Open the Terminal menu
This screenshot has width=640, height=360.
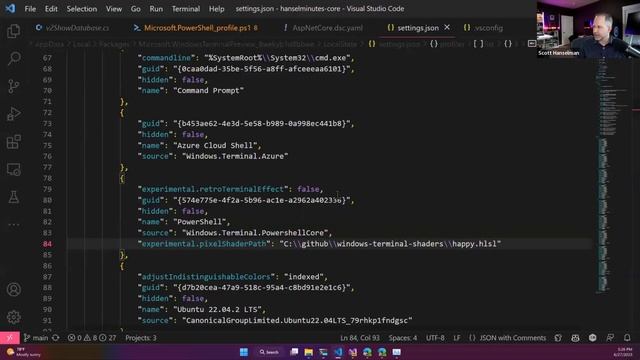[x=186, y=9]
